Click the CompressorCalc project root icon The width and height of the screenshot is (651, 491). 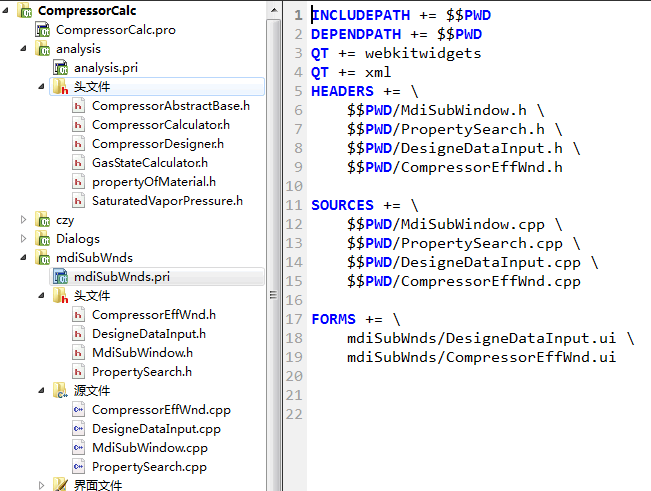click(x=24, y=11)
